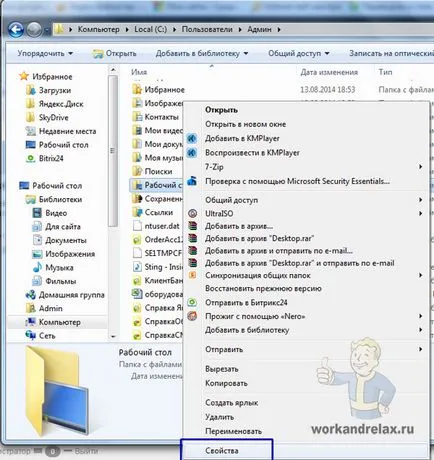Click the Дата изменения column header
The height and width of the screenshot is (460, 434).
329,72
